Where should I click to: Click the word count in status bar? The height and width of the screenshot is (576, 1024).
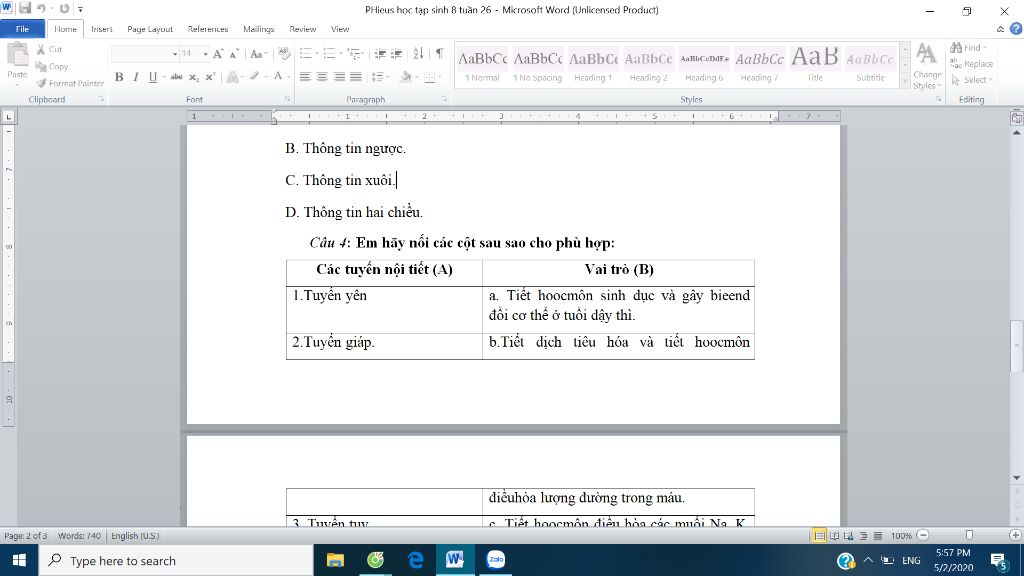coord(79,536)
